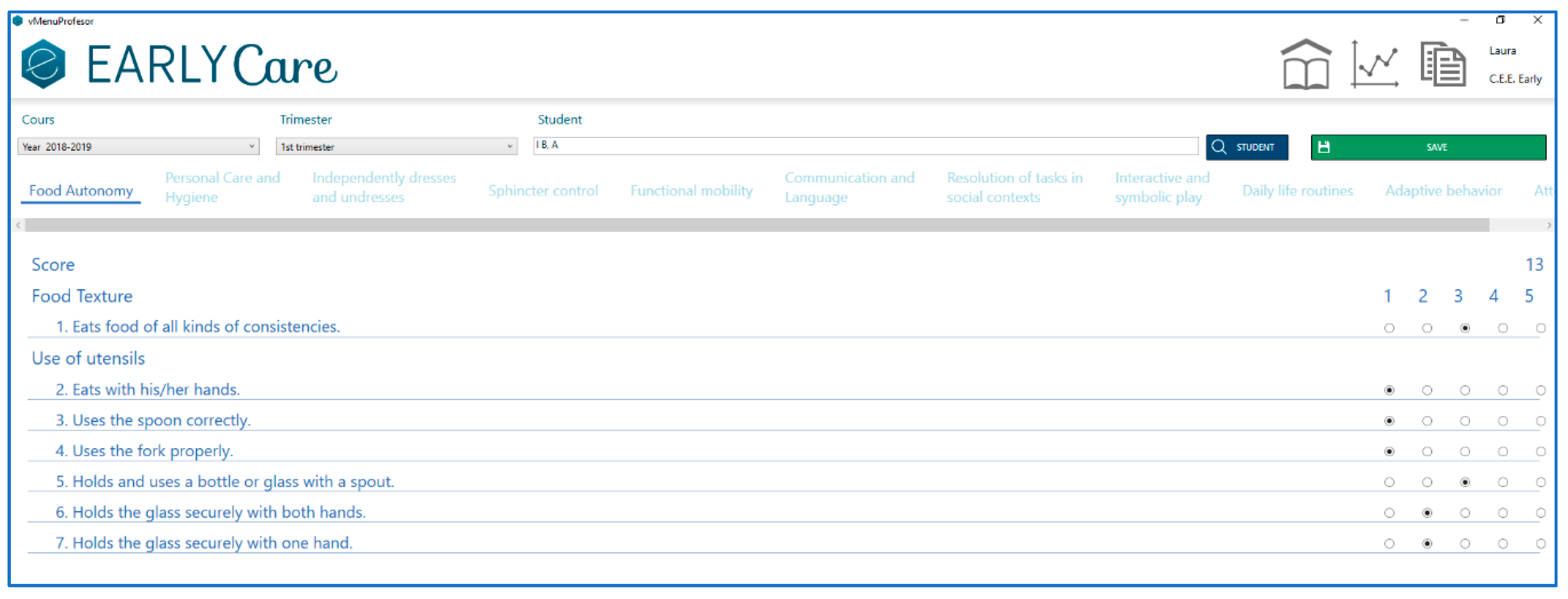
Task: Open the Daily life routines tab
Action: (x=1297, y=191)
